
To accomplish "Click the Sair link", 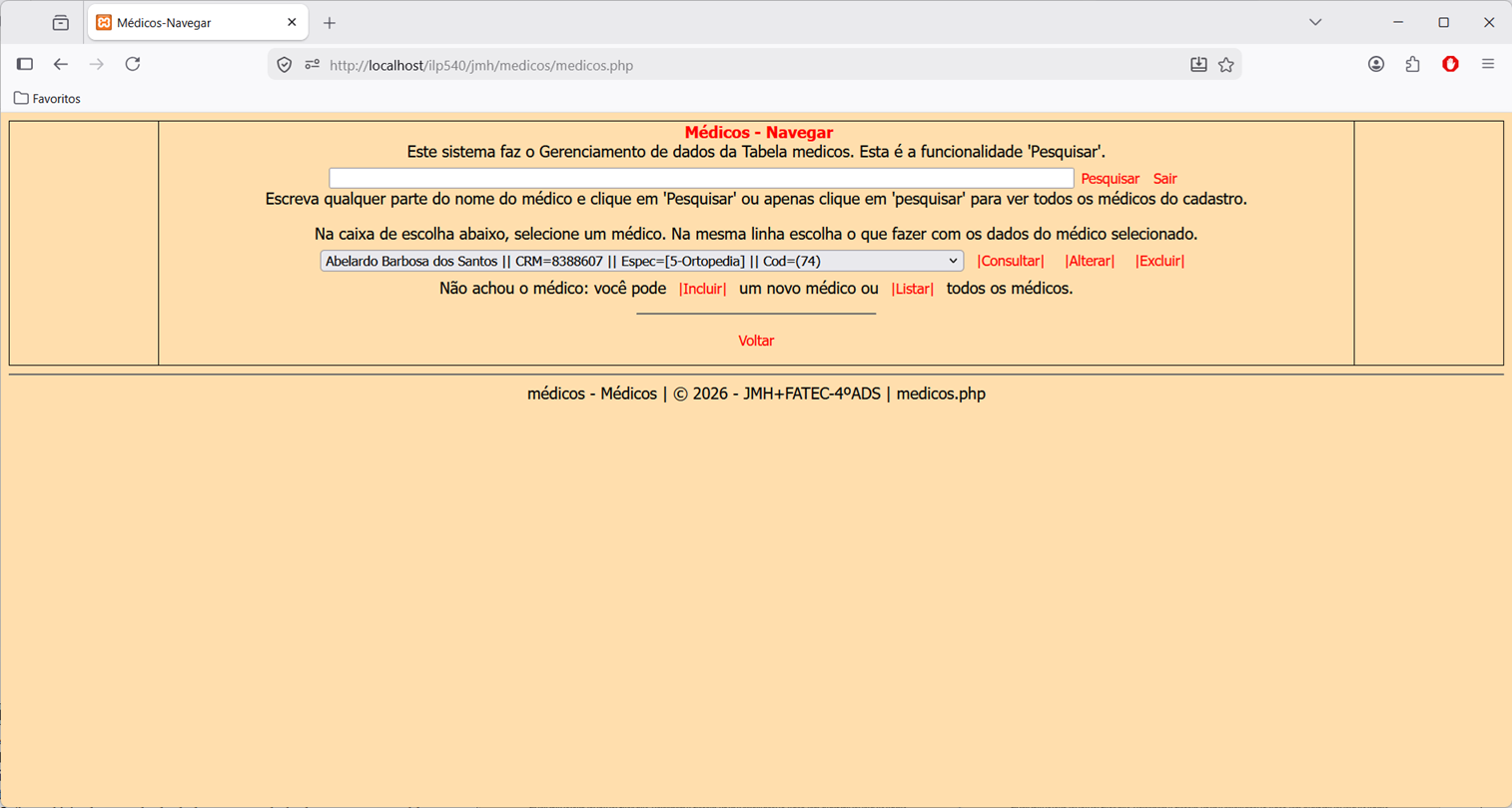I will pyautogui.click(x=1164, y=179).
